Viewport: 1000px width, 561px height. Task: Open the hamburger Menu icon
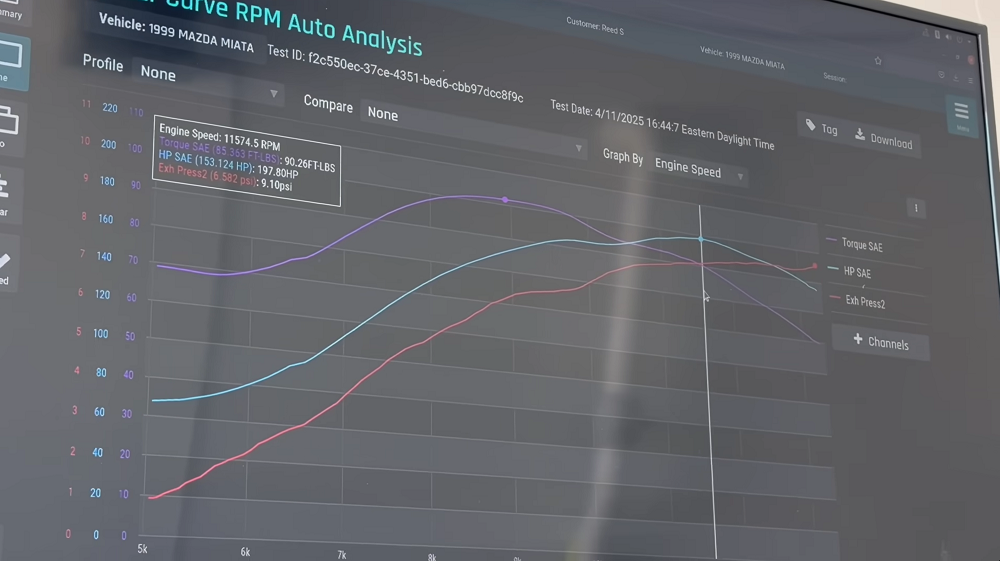961,113
